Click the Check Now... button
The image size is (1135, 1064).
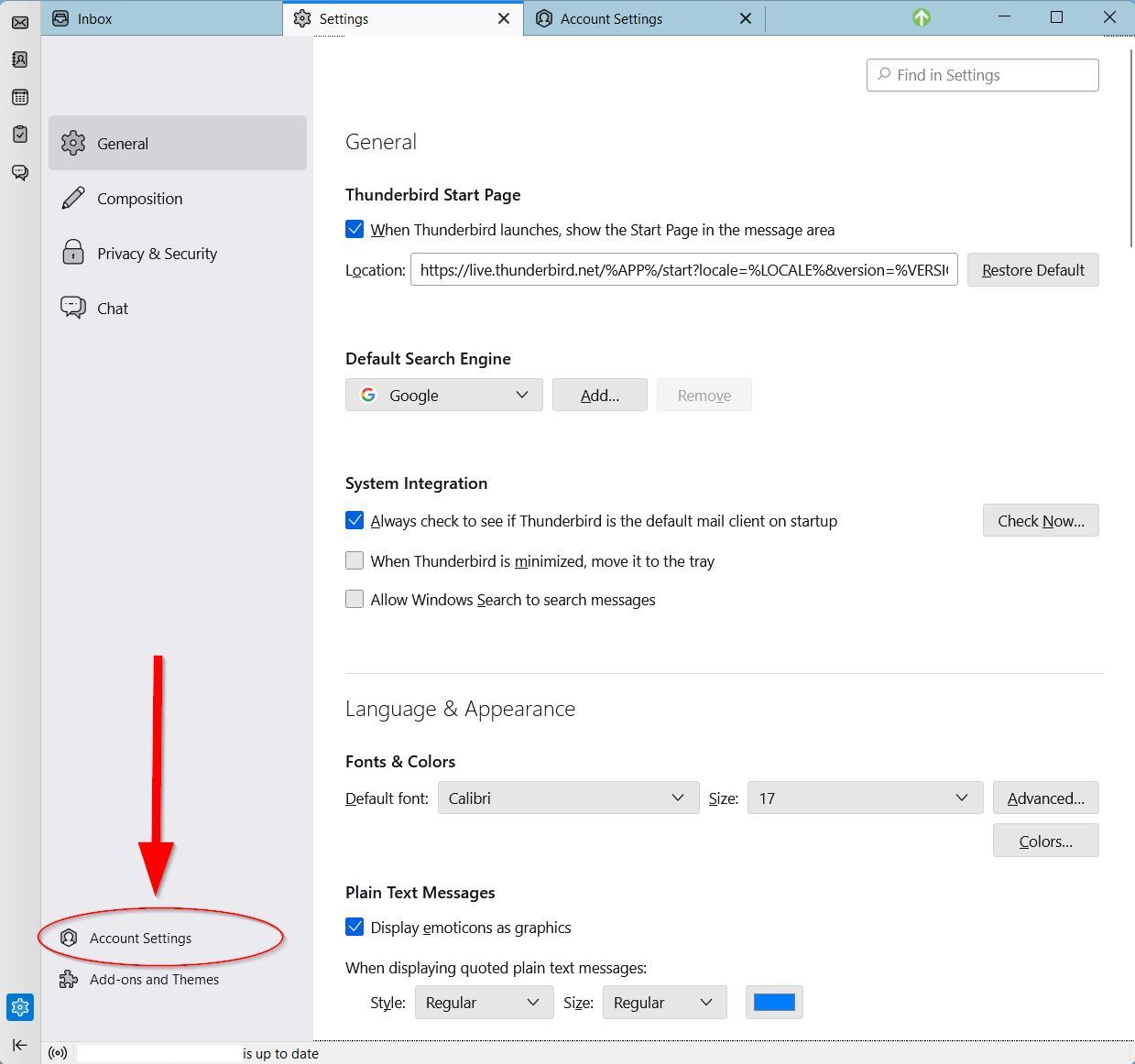(x=1041, y=520)
